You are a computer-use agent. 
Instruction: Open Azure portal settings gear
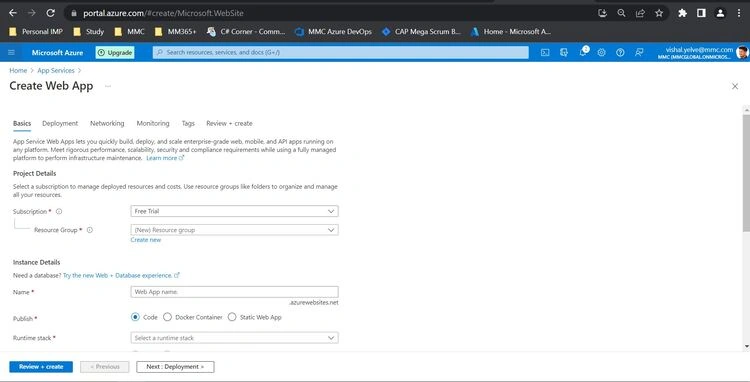pos(601,53)
